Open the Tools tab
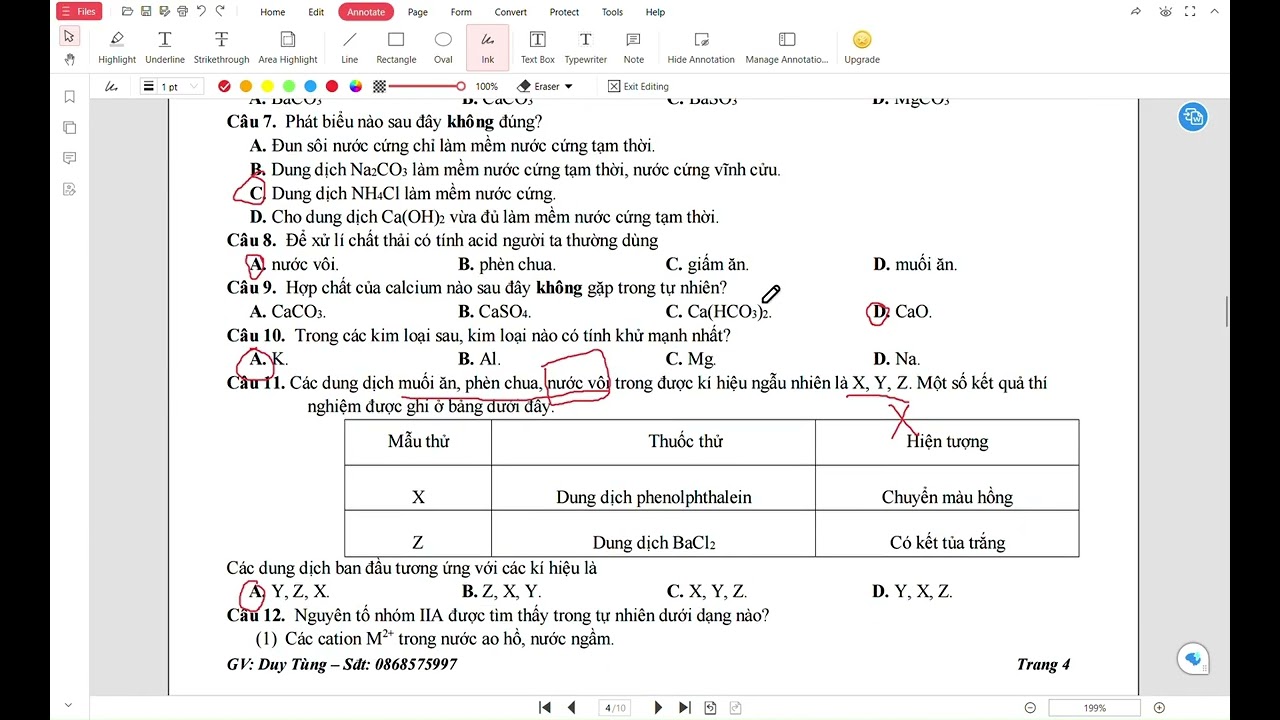Screen dimensions: 1280x720 click(x=612, y=12)
